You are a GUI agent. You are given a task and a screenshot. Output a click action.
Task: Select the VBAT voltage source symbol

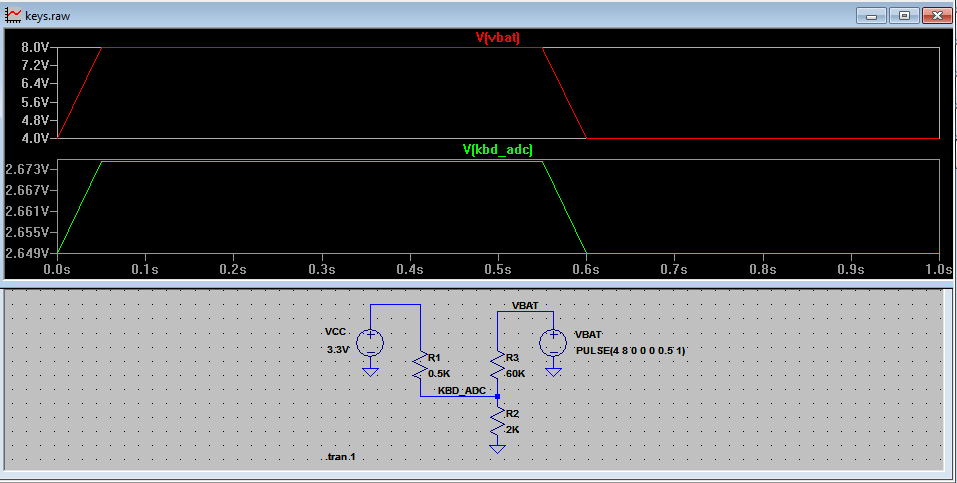(552, 343)
